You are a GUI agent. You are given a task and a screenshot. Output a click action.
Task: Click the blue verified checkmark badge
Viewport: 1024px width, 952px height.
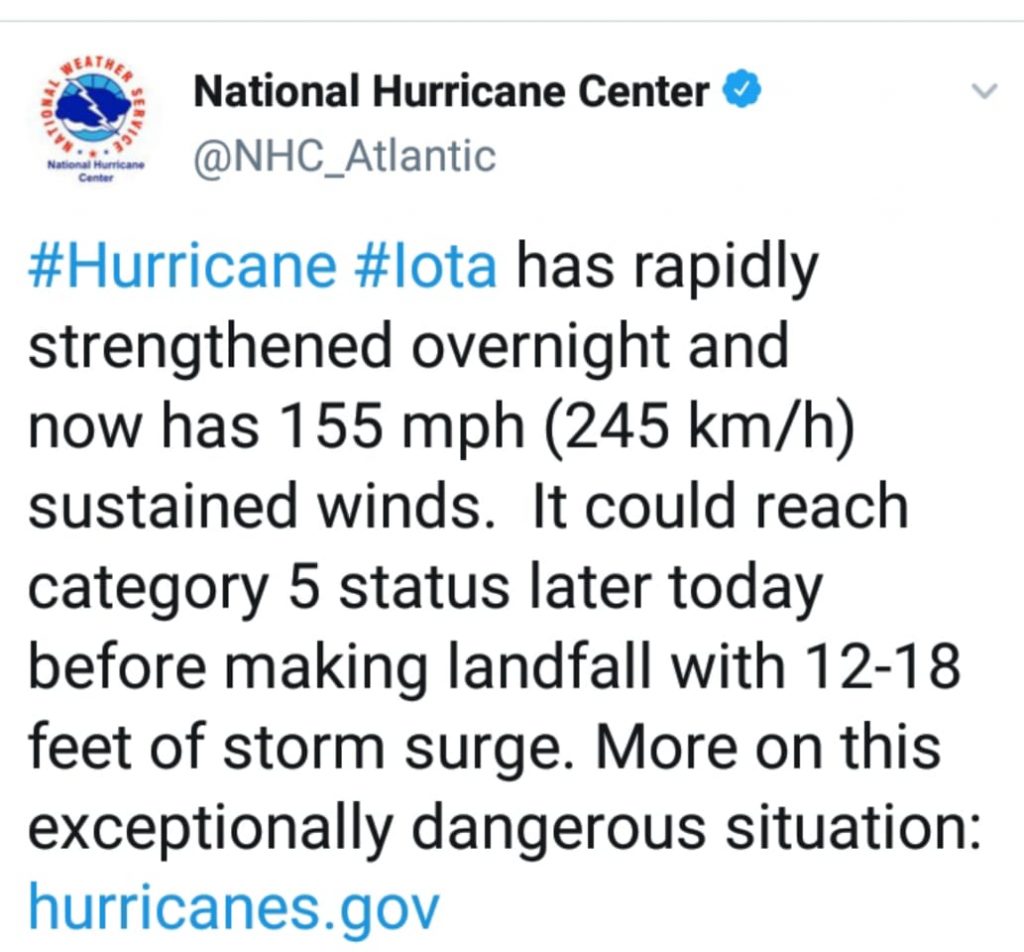pos(742,89)
